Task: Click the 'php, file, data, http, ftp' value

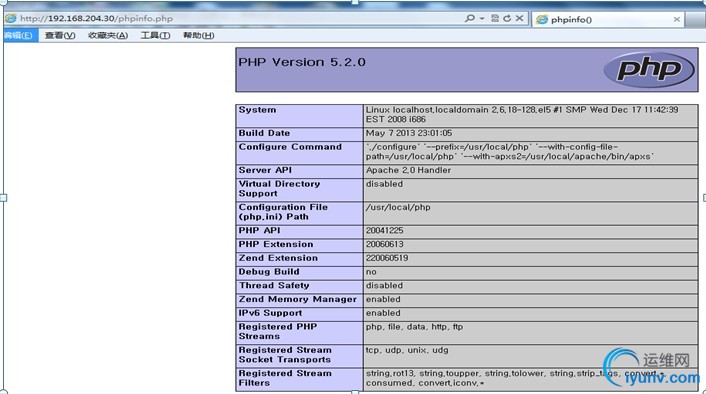Action: pyautogui.click(x=414, y=327)
